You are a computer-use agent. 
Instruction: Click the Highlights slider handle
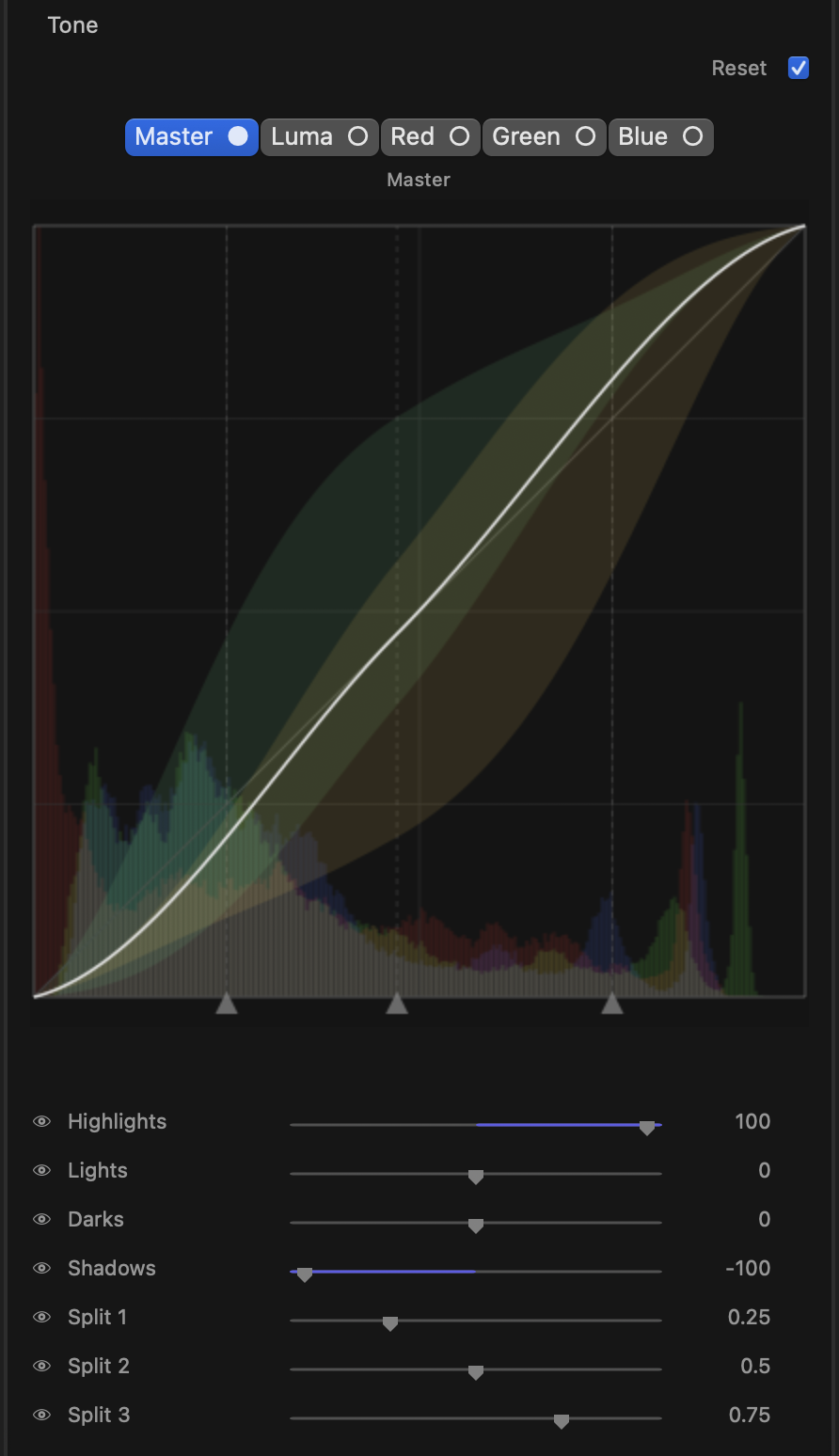pos(647,1127)
